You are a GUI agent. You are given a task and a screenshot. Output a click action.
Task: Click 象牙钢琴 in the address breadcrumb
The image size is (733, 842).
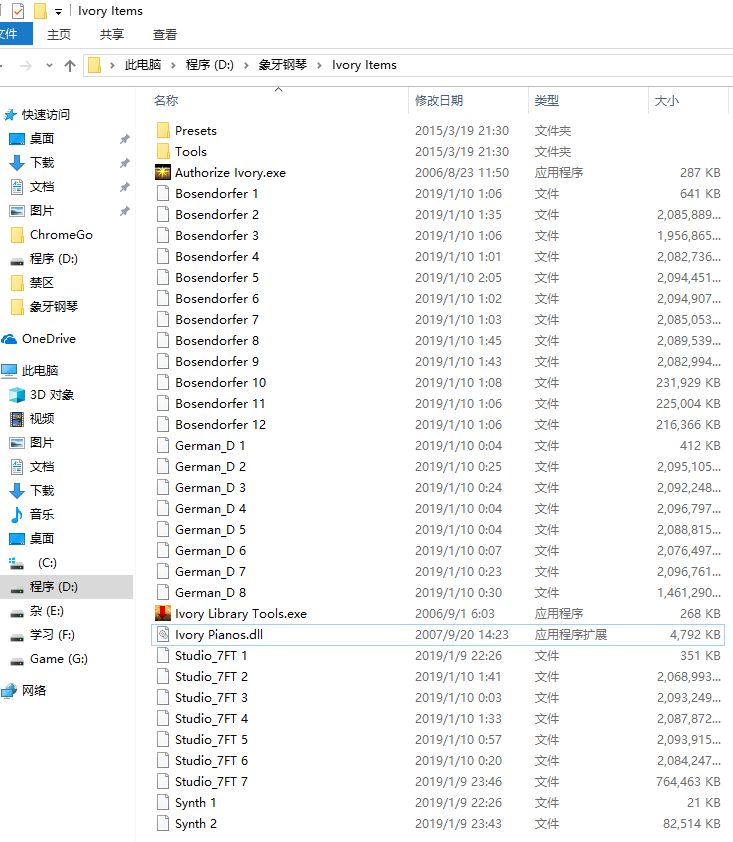coord(282,65)
